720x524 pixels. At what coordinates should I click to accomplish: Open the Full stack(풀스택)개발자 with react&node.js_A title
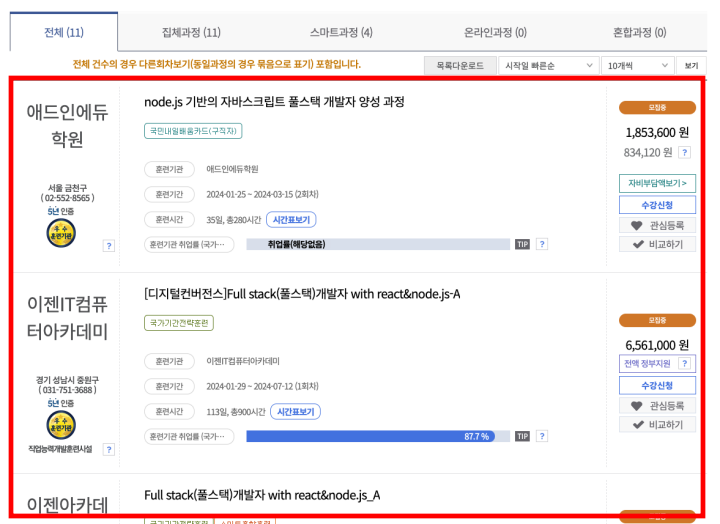[262, 495]
